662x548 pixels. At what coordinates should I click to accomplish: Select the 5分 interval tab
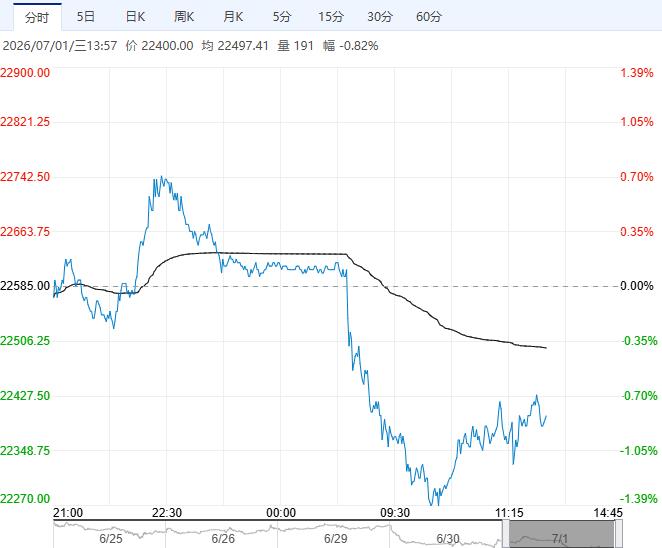[x=282, y=17]
